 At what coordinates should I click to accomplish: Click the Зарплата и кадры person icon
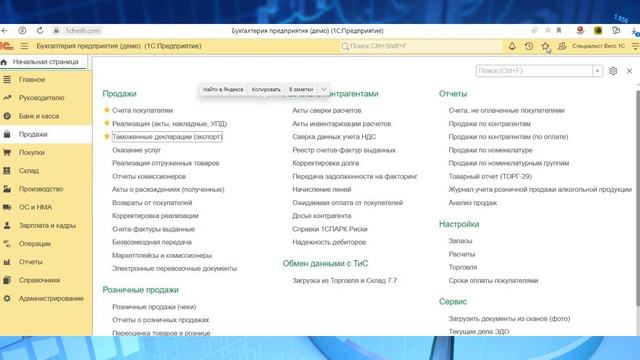tap(7, 225)
